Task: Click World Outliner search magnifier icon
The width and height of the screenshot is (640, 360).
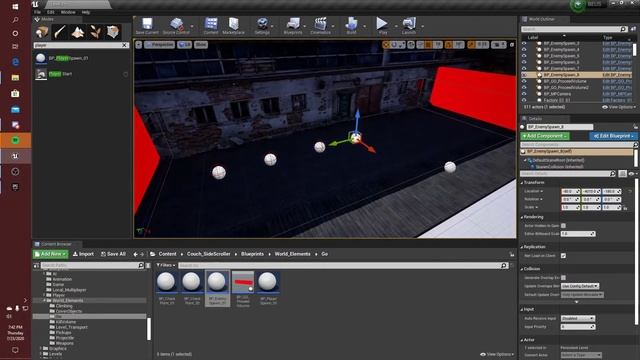Action: click(x=623, y=29)
